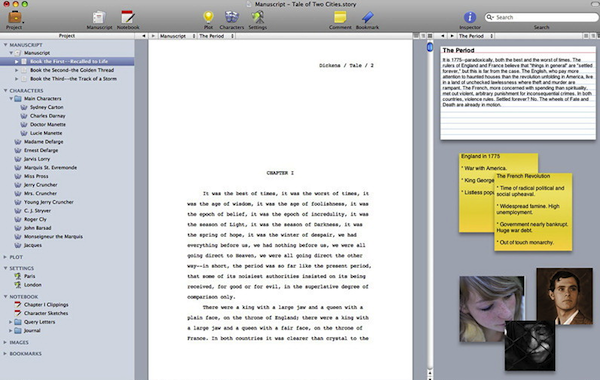Open the Notebook toolbar icon
This screenshot has width=600, height=380.
(127, 18)
